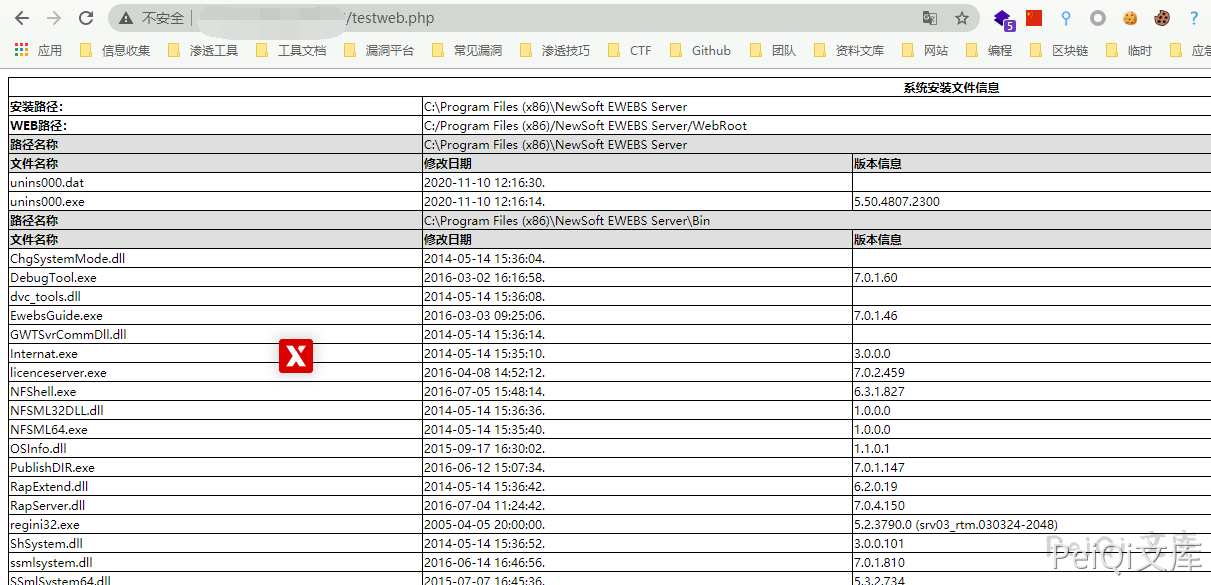Open the CTF bookmark folder

[630, 50]
